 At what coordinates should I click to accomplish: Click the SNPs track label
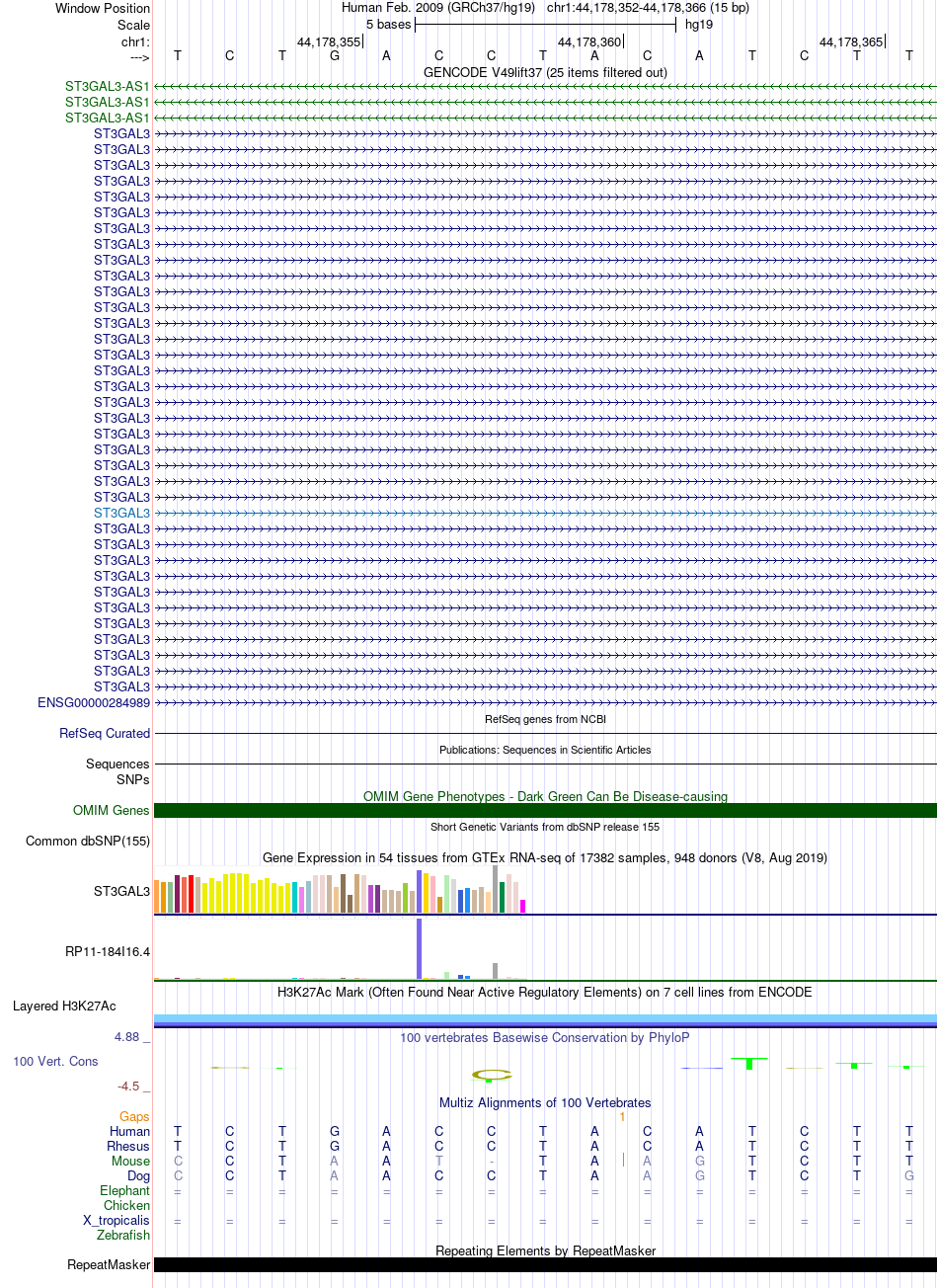click(133, 779)
